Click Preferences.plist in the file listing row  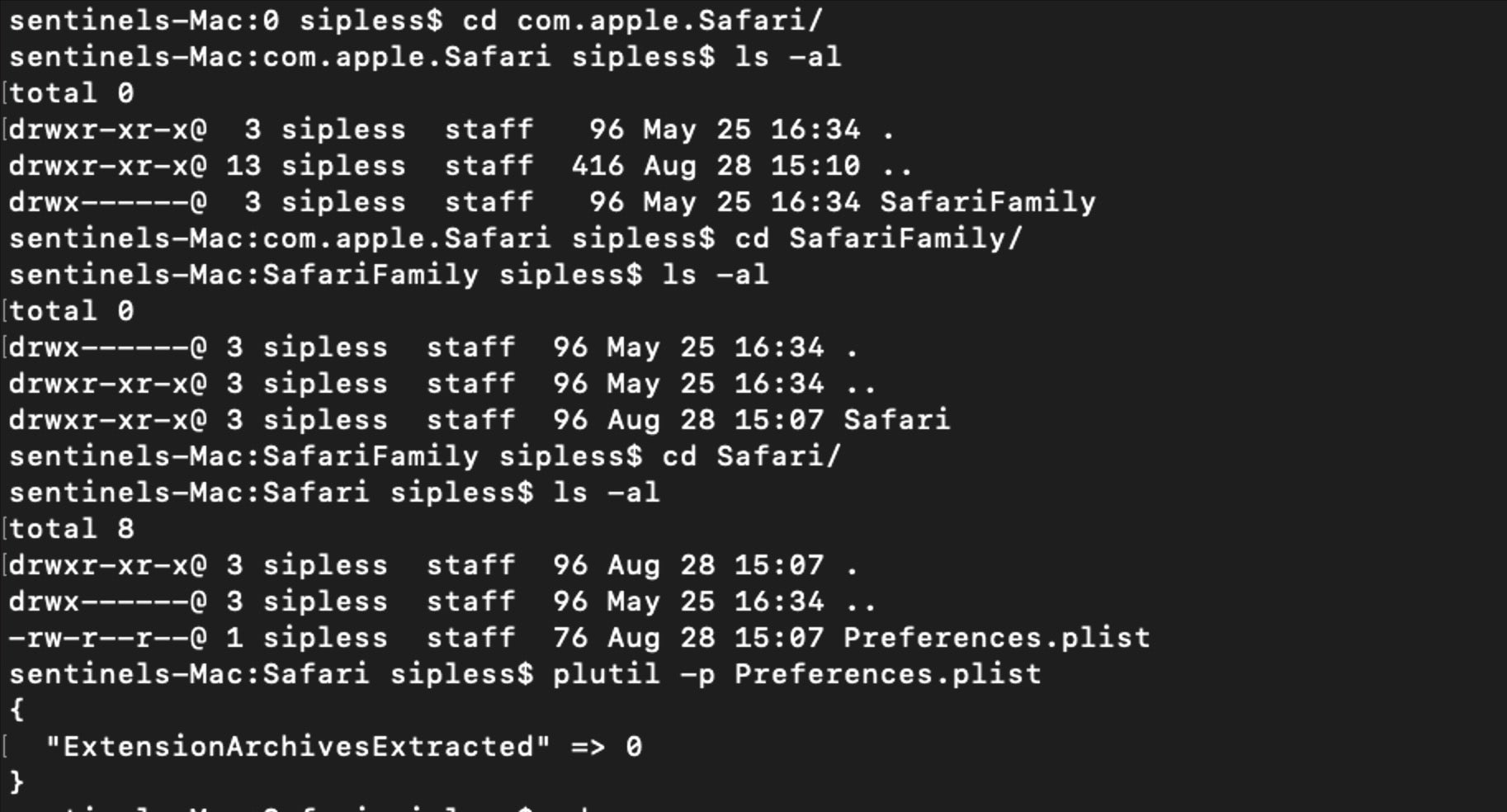[x=996, y=638]
